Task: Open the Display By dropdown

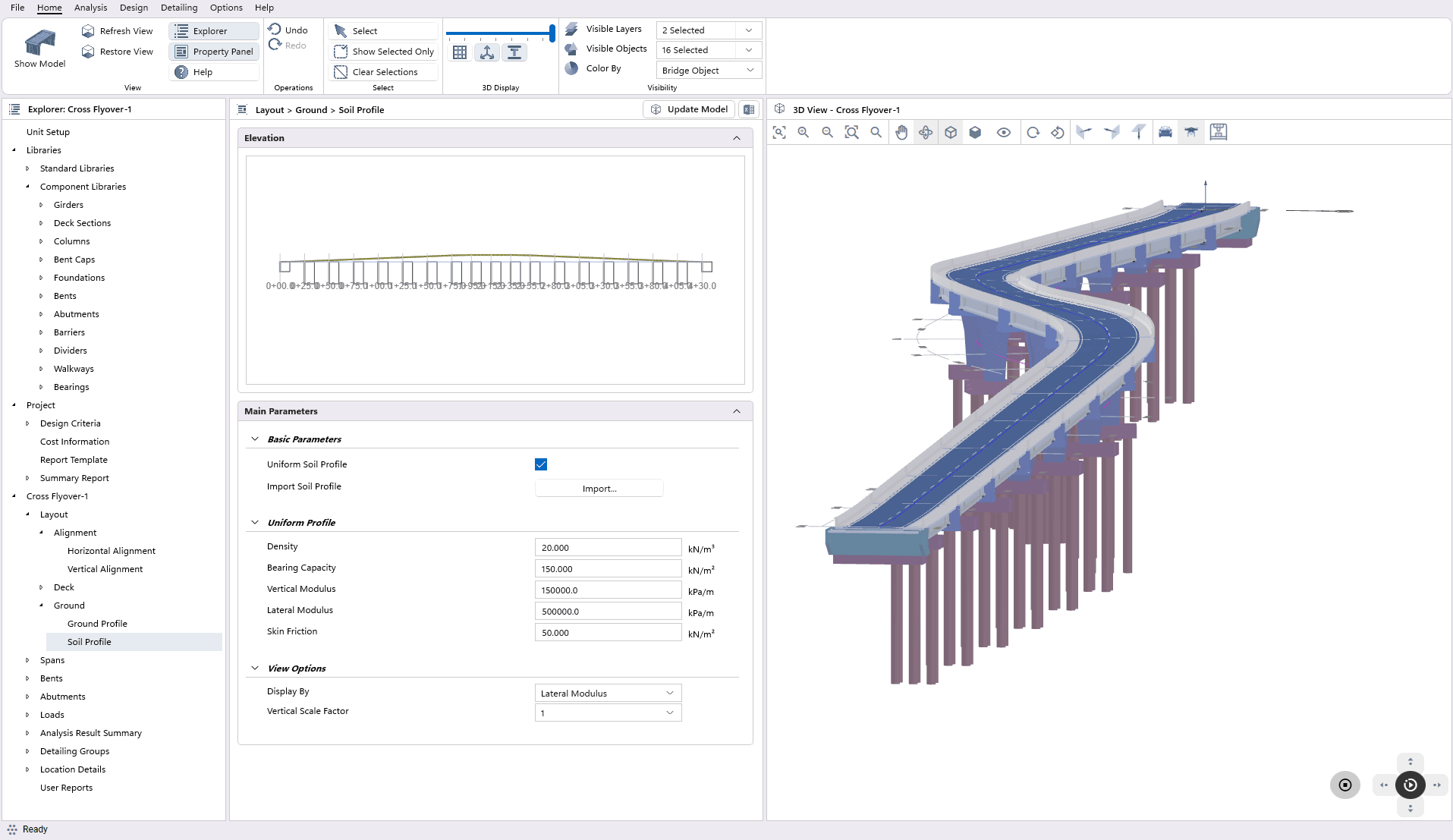Action: pos(608,693)
